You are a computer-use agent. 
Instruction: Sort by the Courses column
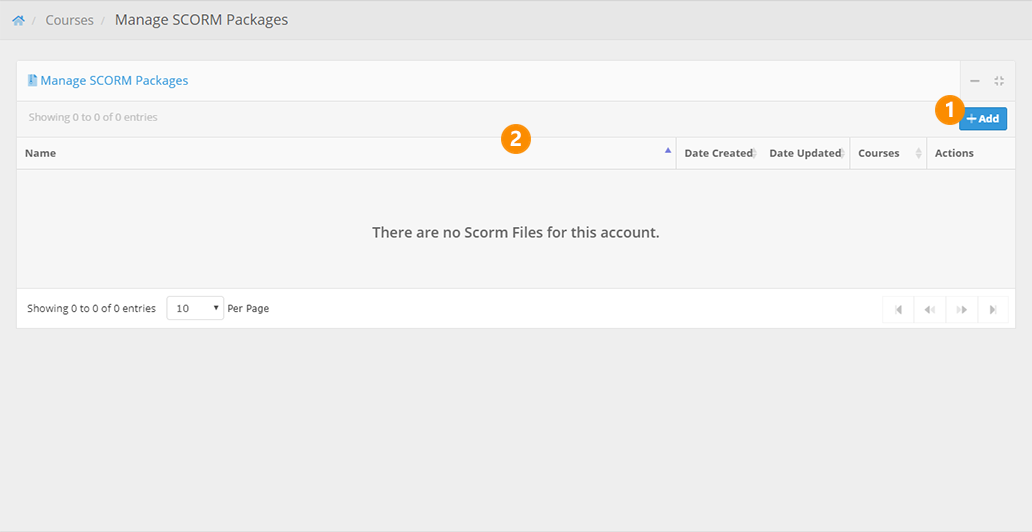tap(879, 153)
